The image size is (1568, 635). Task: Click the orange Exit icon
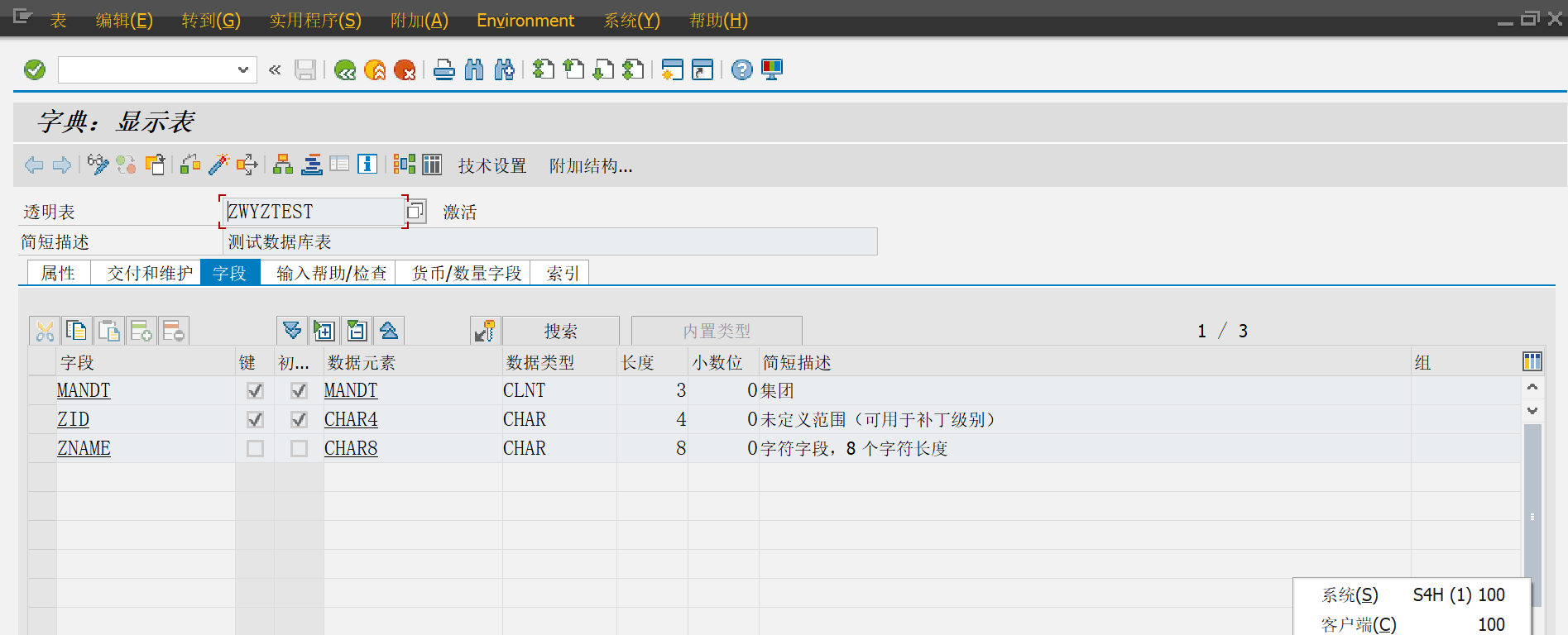[375, 70]
